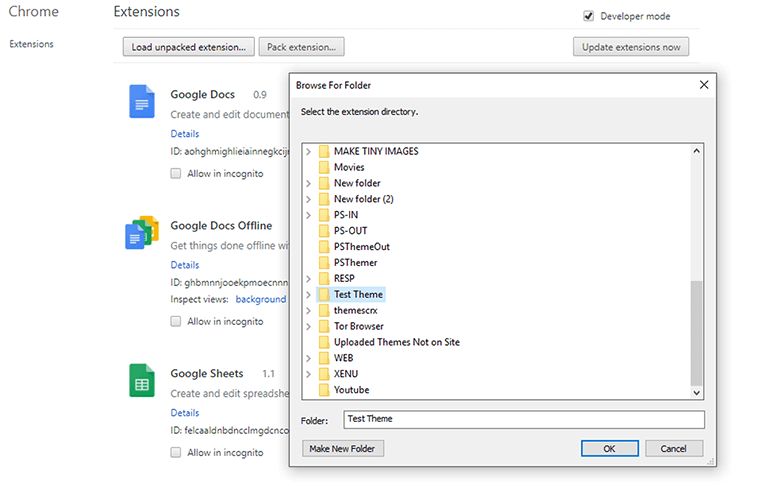This screenshot has height=486, width=777.
Task: Close the Browse For Folder dialog
Action: (x=704, y=85)
